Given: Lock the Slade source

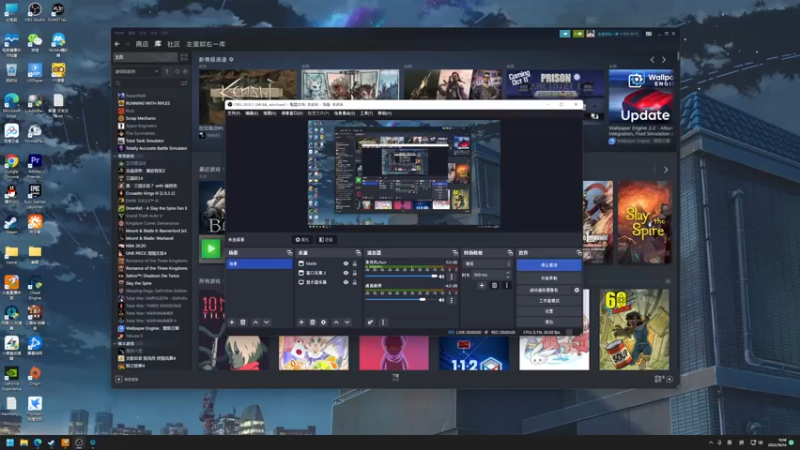Looking at the screenshot, I should (x=355, y=264).
